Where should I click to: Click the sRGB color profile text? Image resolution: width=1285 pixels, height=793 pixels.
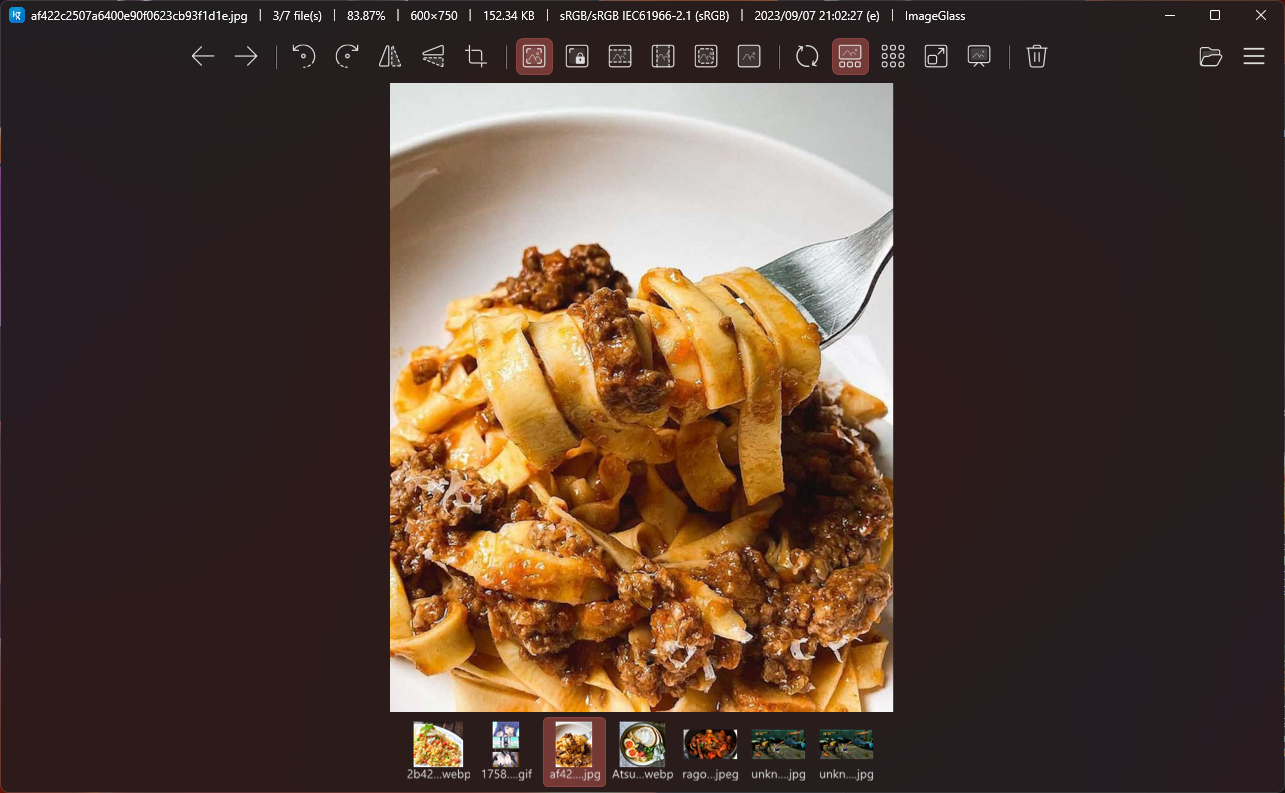point(644,16)
